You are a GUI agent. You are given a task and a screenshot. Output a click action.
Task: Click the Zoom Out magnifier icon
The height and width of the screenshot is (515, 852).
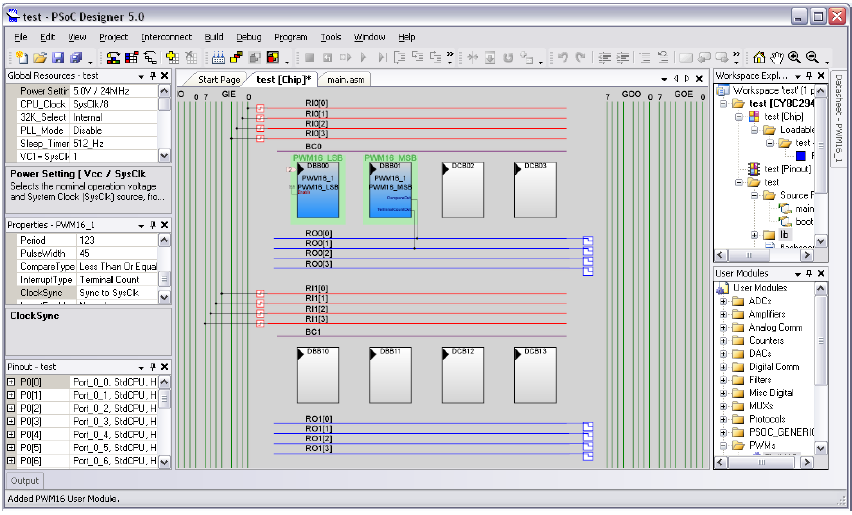pyautogui.click(x=812, y=57)
